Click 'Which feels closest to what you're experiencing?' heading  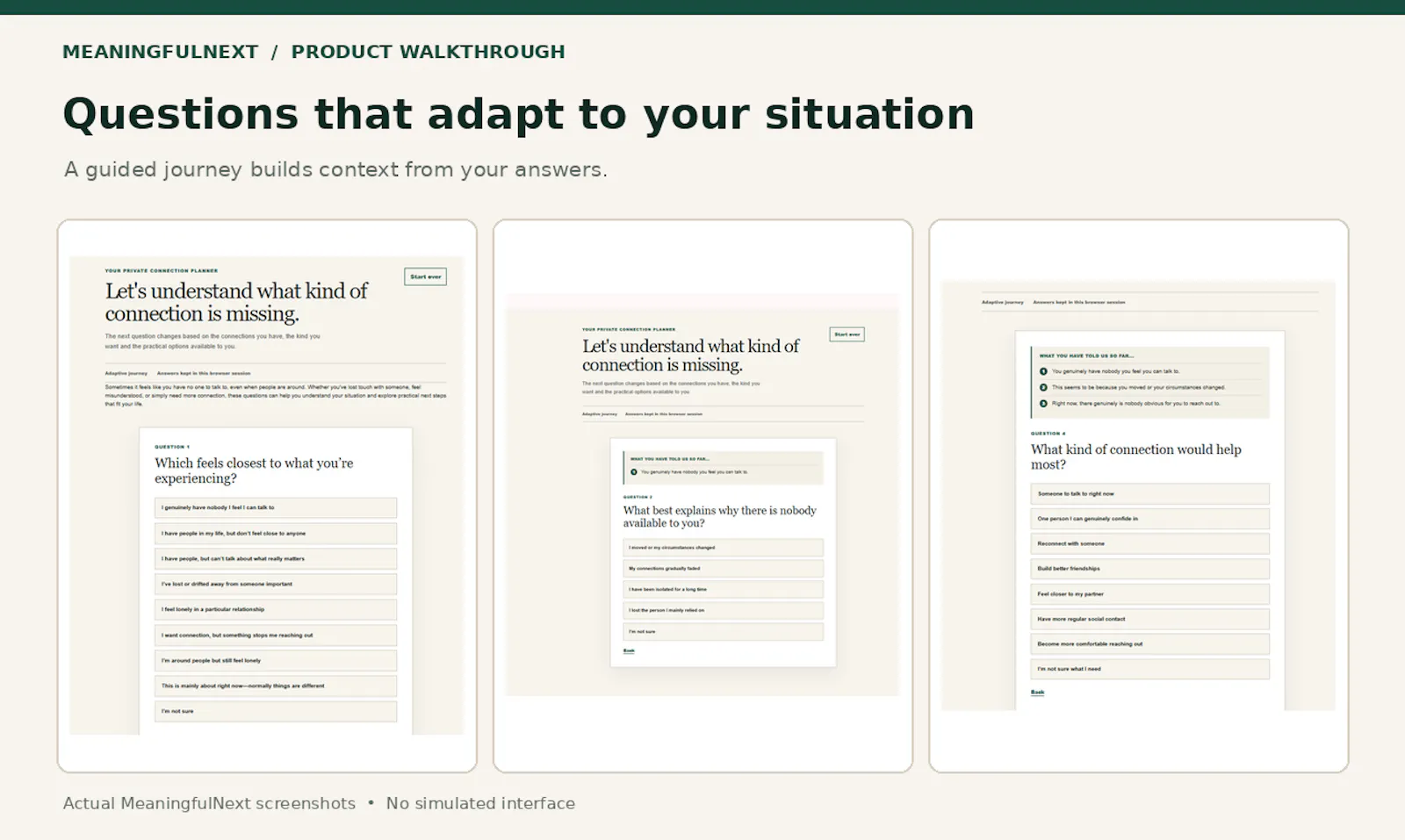[254, 470]
